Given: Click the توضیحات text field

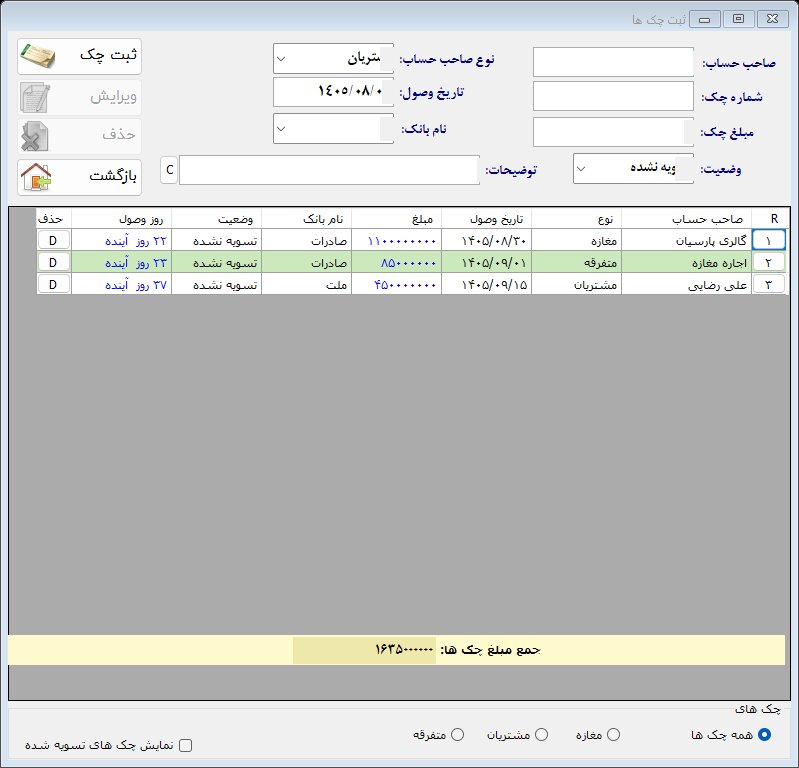Looking at the screenshot, I should (329, 170).
